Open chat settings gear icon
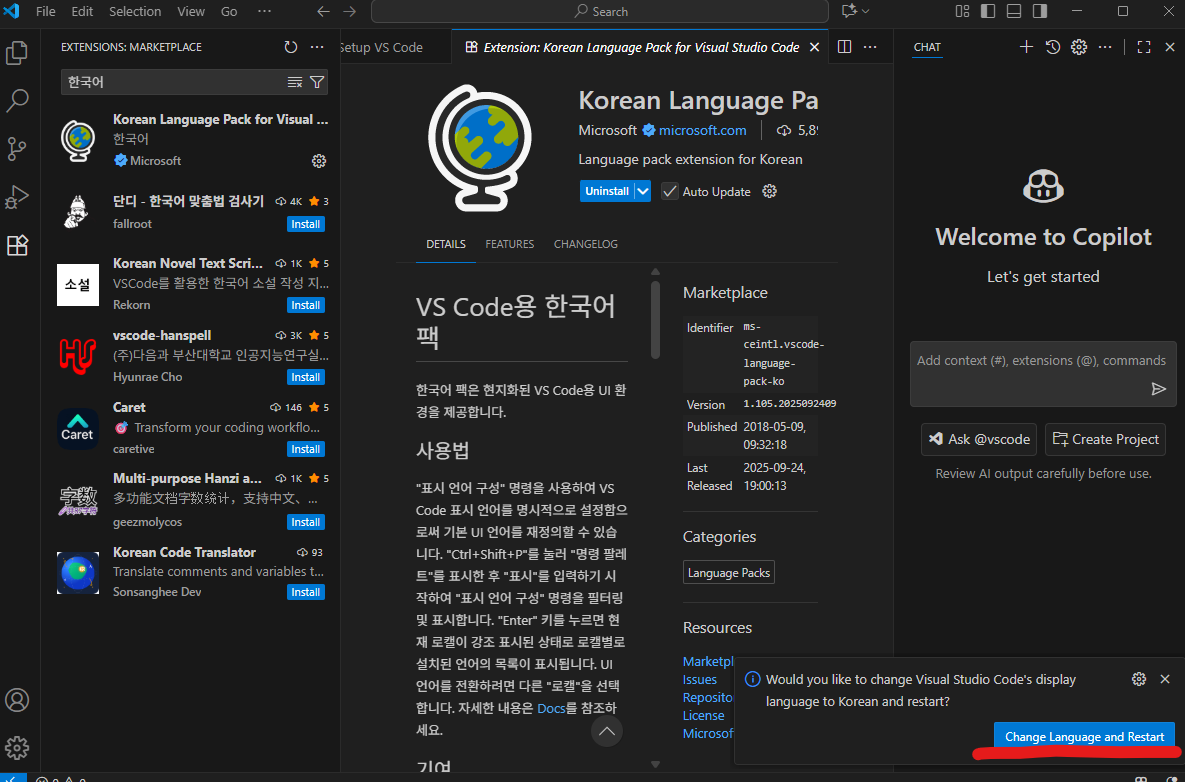The height and width of the screenshot is (782, 1185). click(x=1079, y=47)
